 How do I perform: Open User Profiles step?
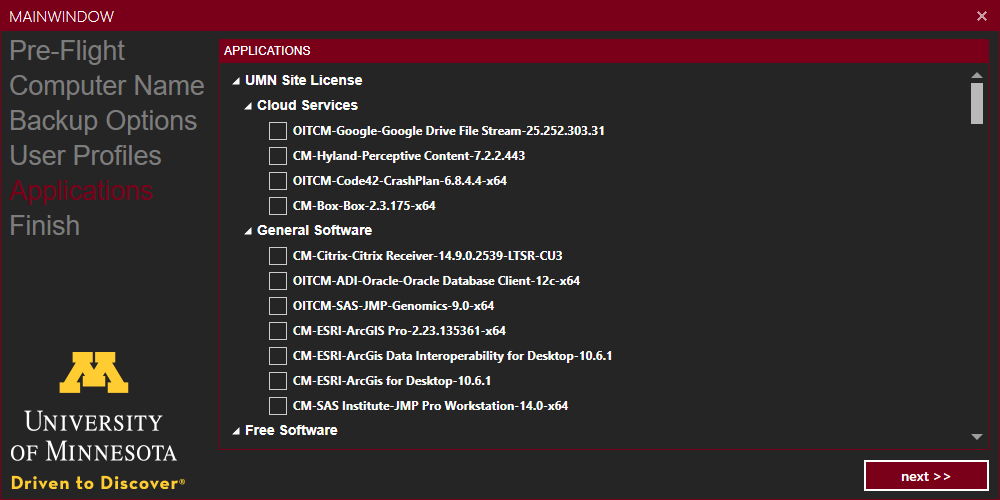click(x=85, y=156)
